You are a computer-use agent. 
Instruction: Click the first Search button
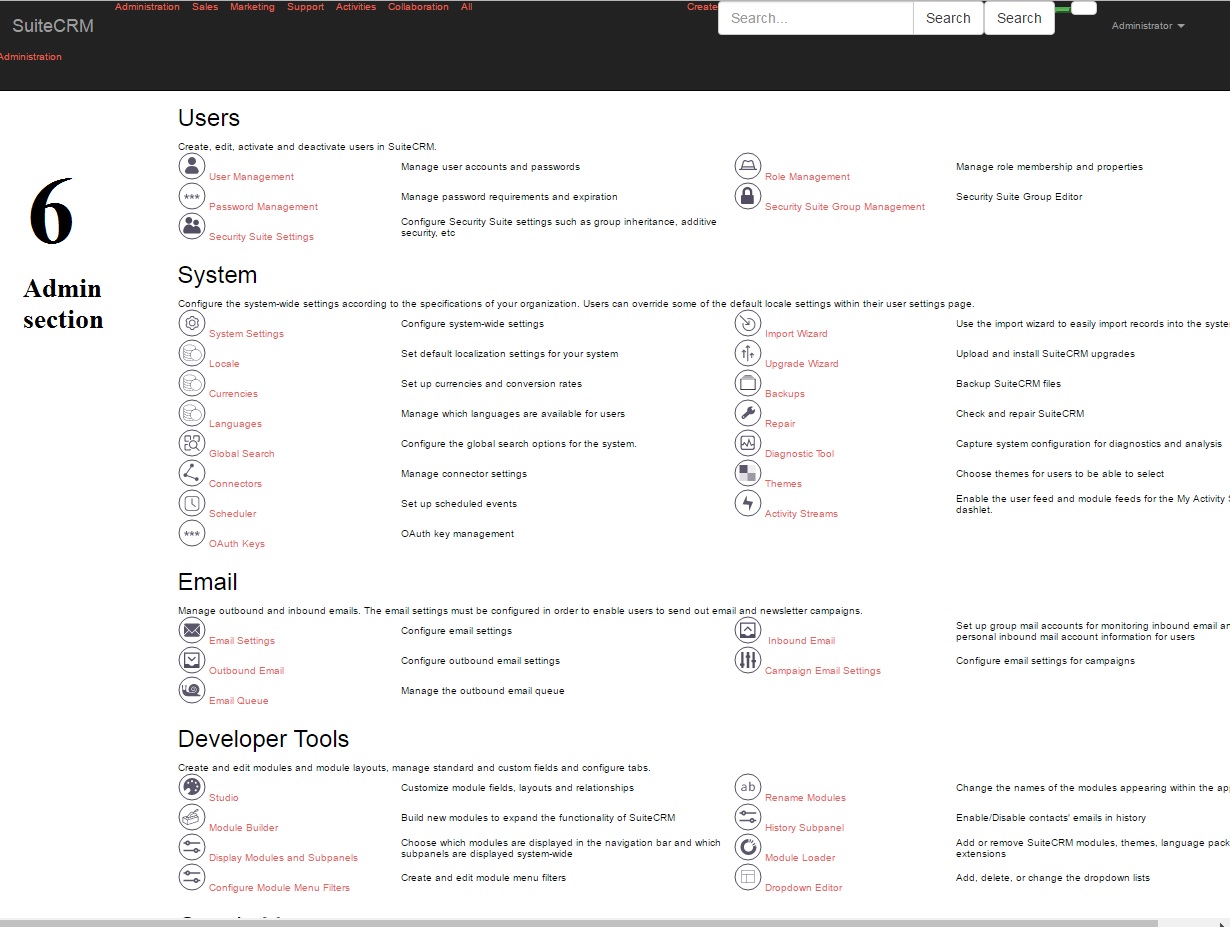948,18
